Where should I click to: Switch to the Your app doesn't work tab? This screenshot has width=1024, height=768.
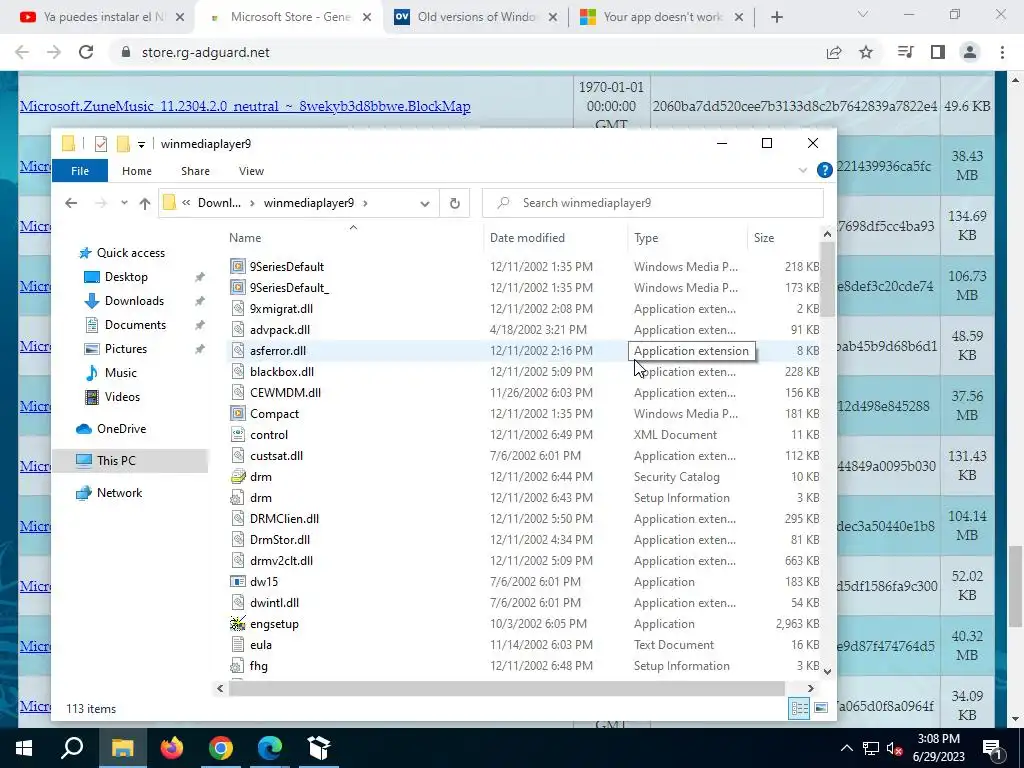pos(662,17)
